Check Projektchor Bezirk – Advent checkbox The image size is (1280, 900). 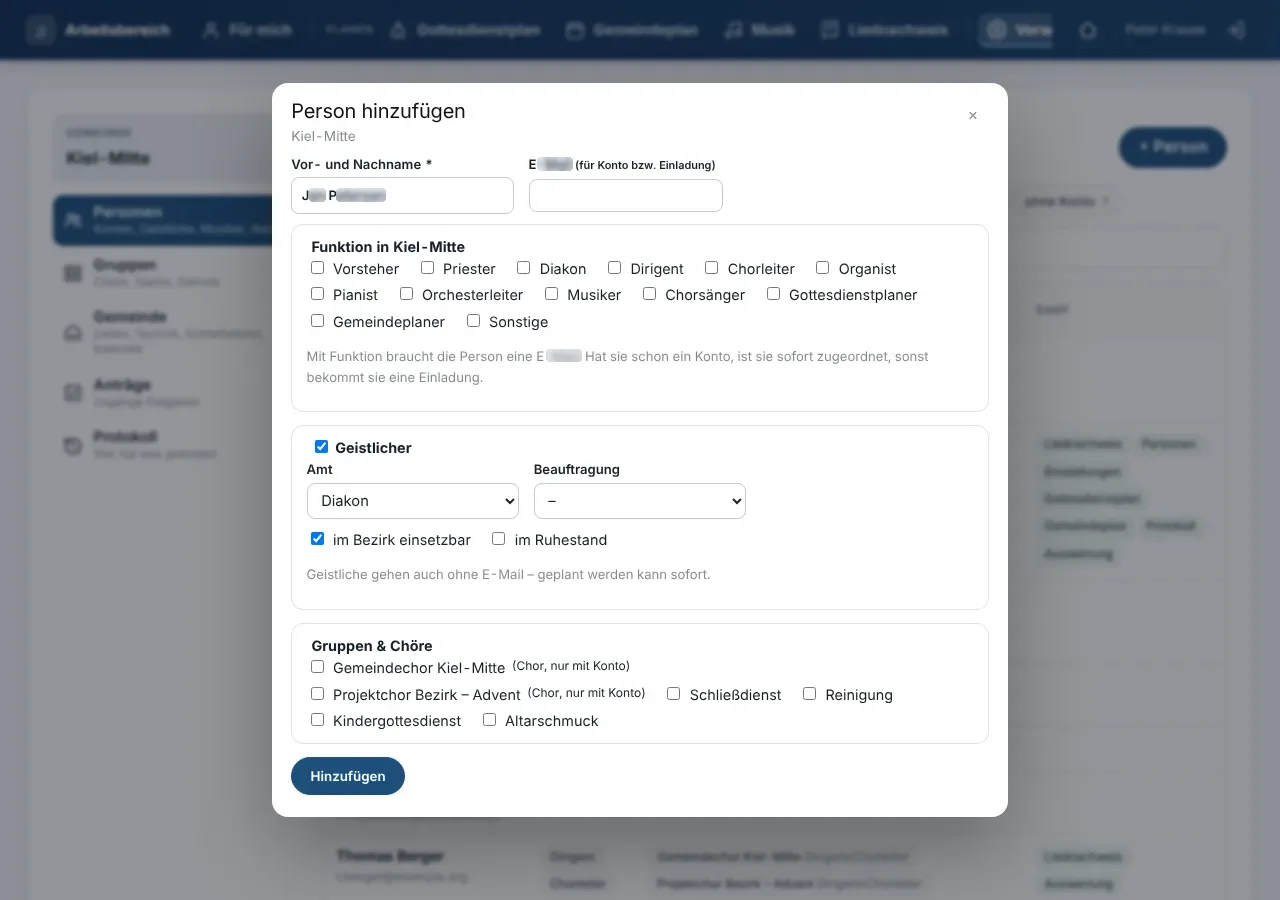317,694
